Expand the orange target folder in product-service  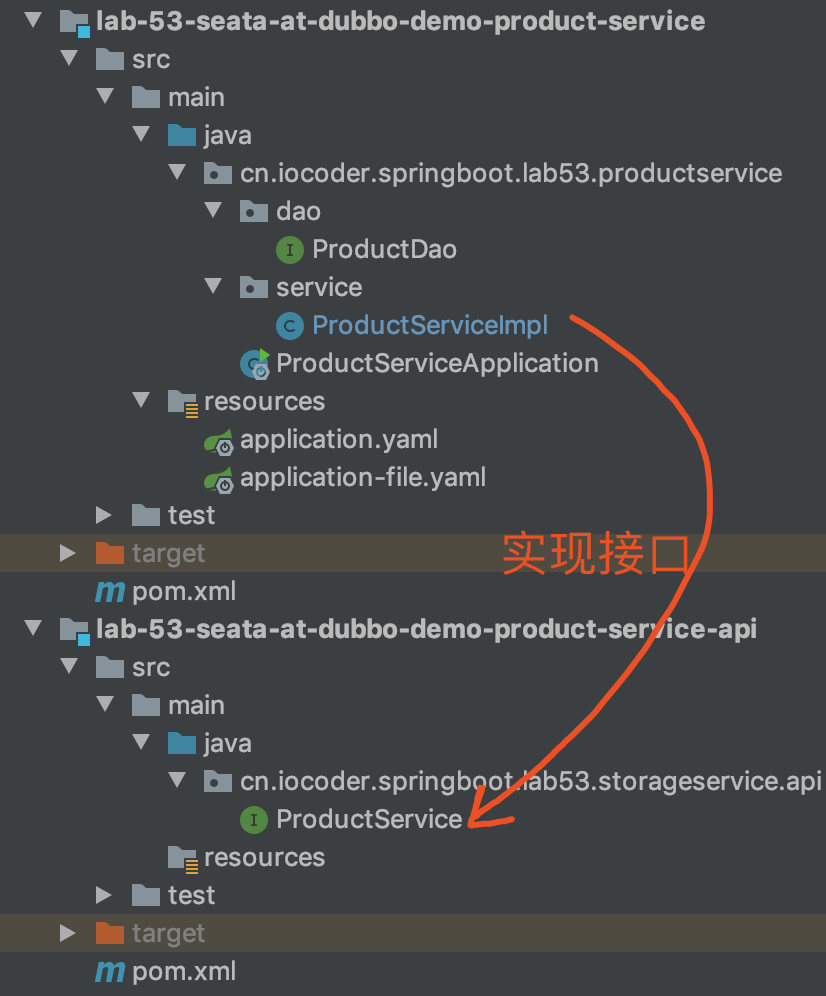point(68,554)
